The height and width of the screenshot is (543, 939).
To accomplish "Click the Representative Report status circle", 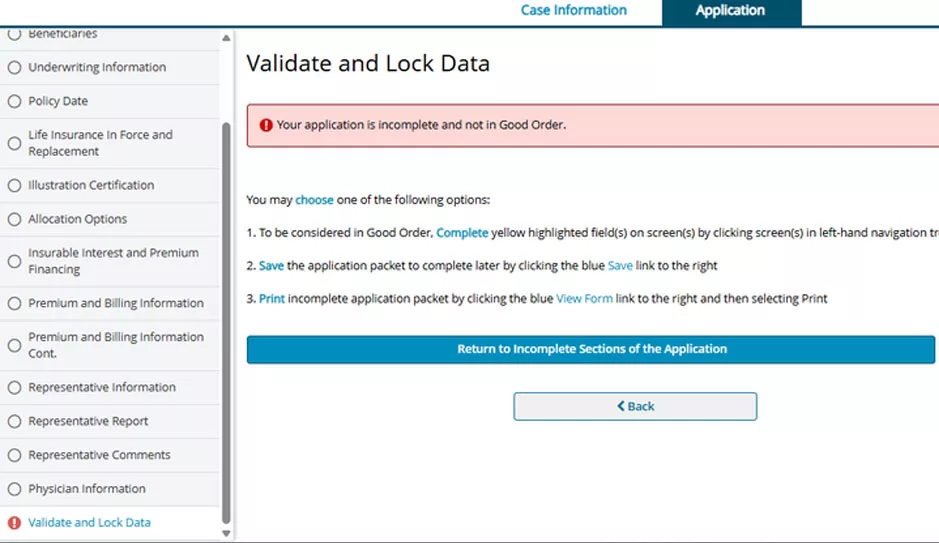I will 14,421.
